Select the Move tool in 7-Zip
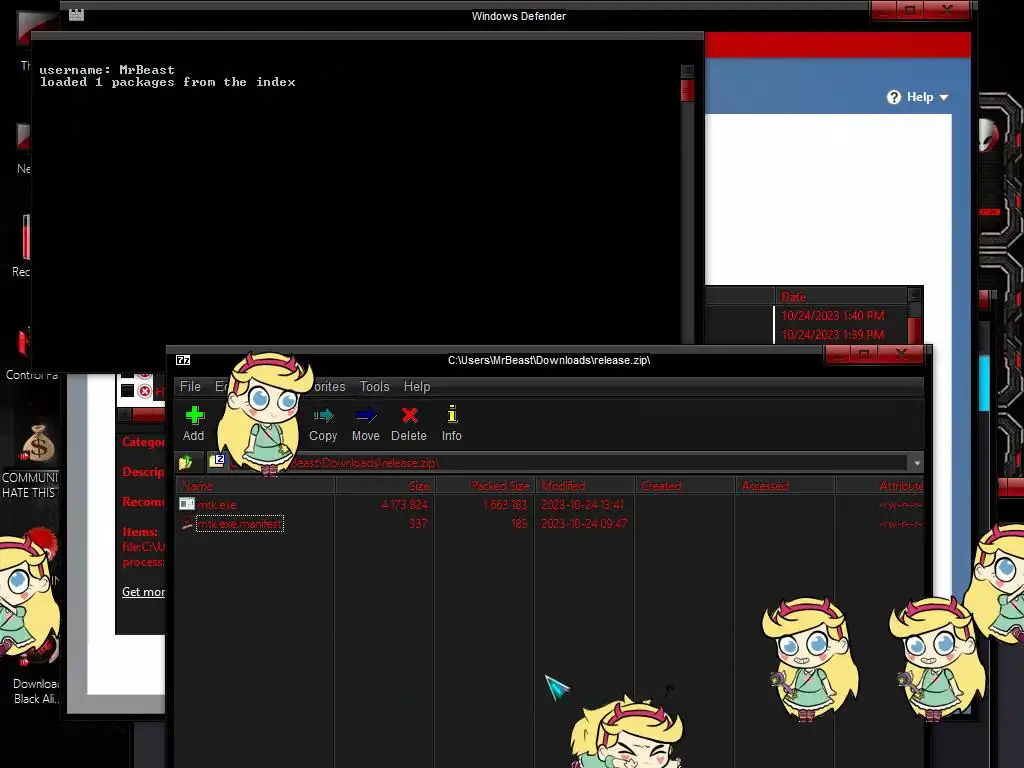1024x768 pixels. pyautogui.click(x=366, y=423)
